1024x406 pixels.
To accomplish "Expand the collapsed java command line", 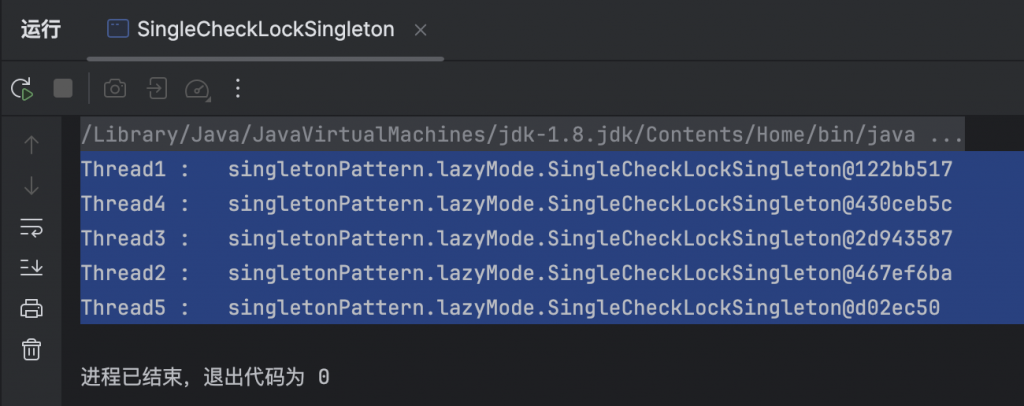I will click(946, 135).
